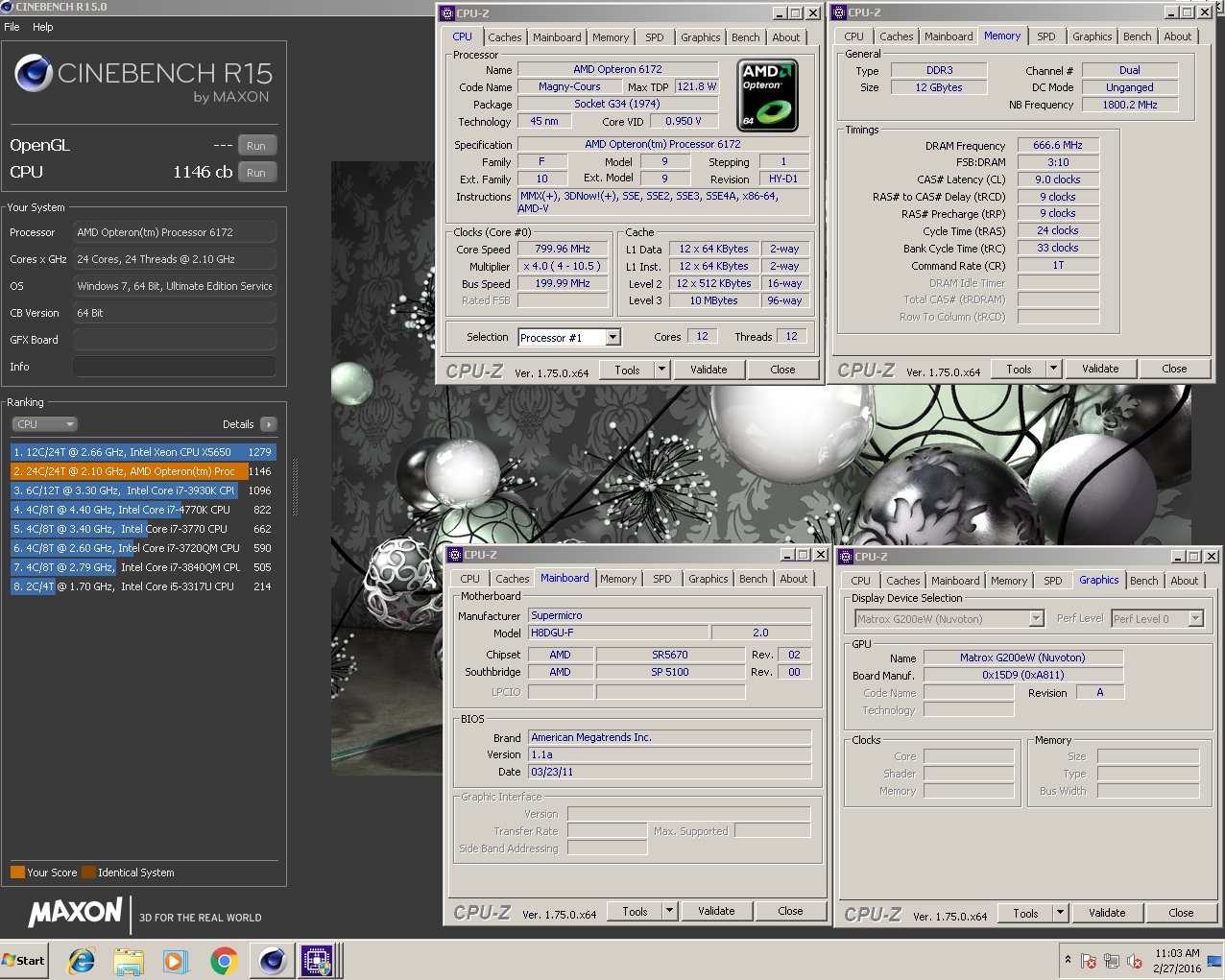The width and height of the screenshot is (1225, 980).
Task: Select Graphics tab in CPU window
Action: [701, 37]
